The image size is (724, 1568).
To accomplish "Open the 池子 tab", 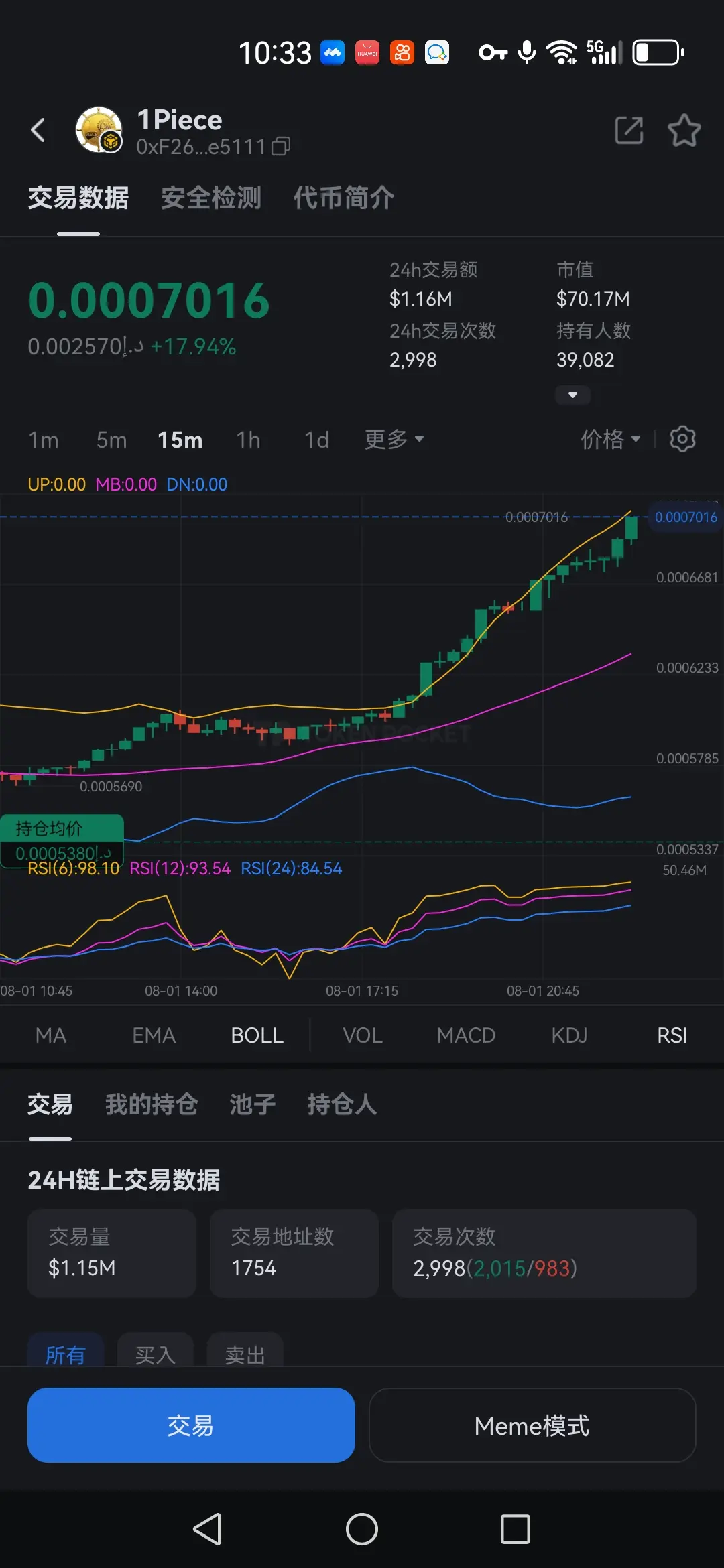I will (253, 1104).
